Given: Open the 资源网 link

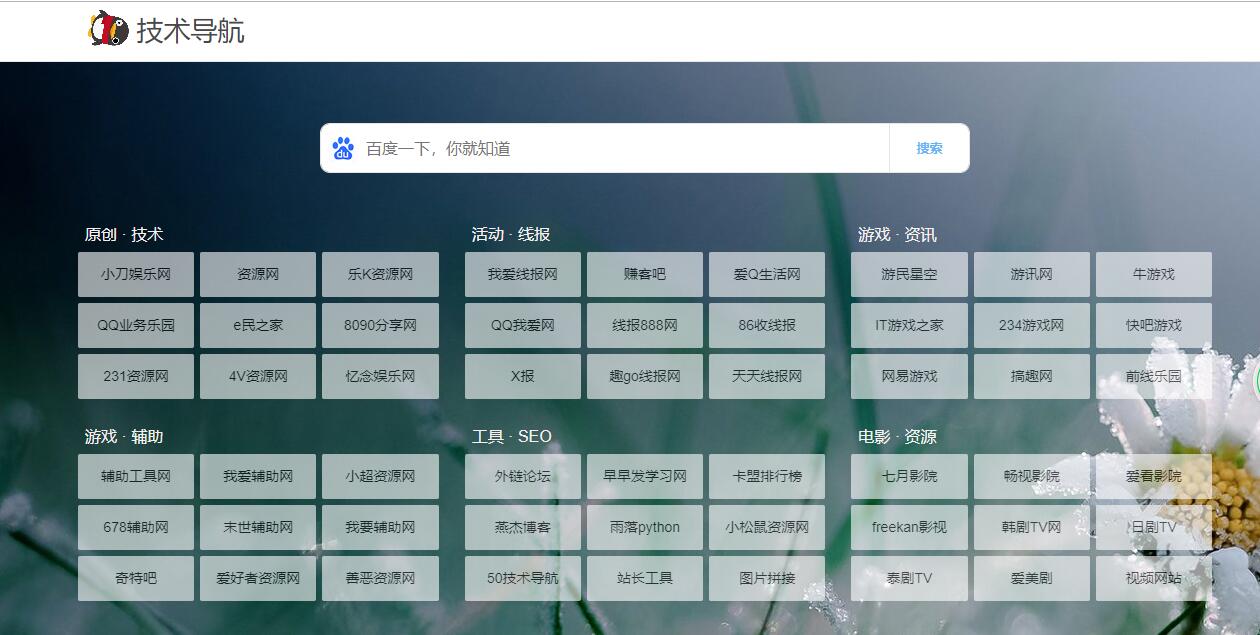Looking at the screenshot, I should click(x=258, y=274).
